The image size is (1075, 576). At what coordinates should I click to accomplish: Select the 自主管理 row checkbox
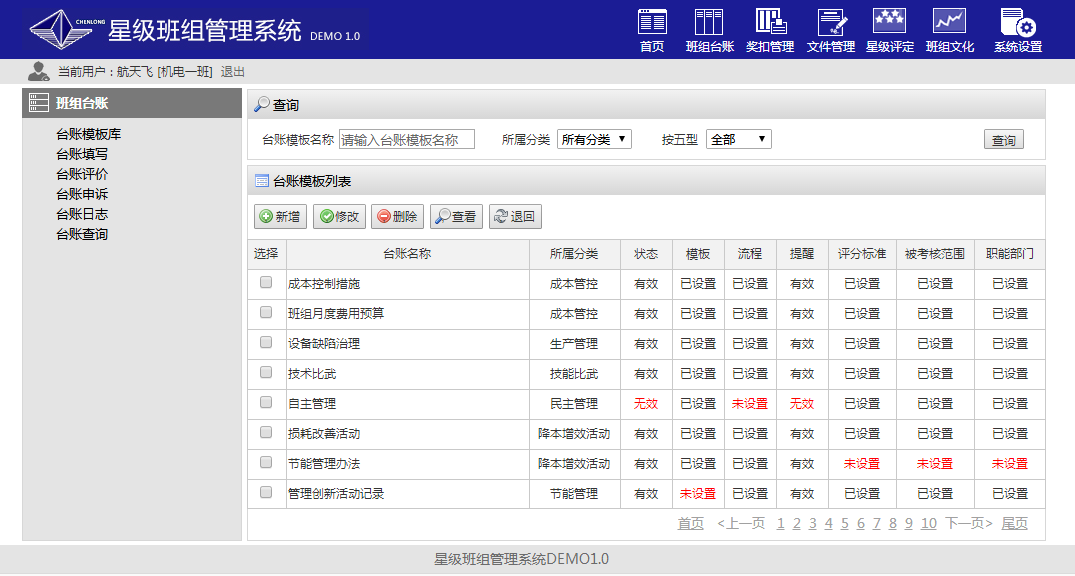pos(266,403)
